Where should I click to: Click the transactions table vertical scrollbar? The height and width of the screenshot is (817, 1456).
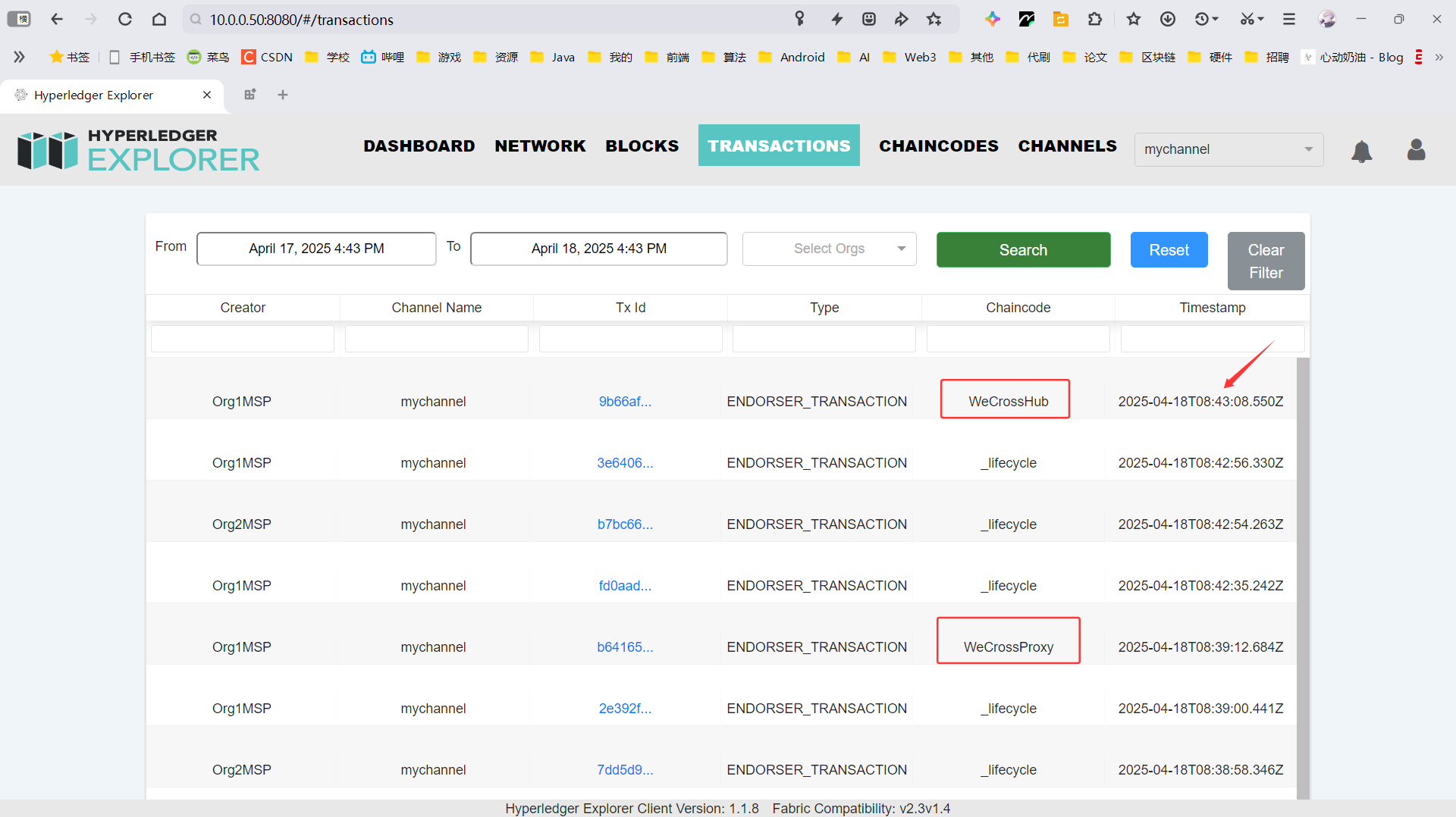(x=1303, y=578)
